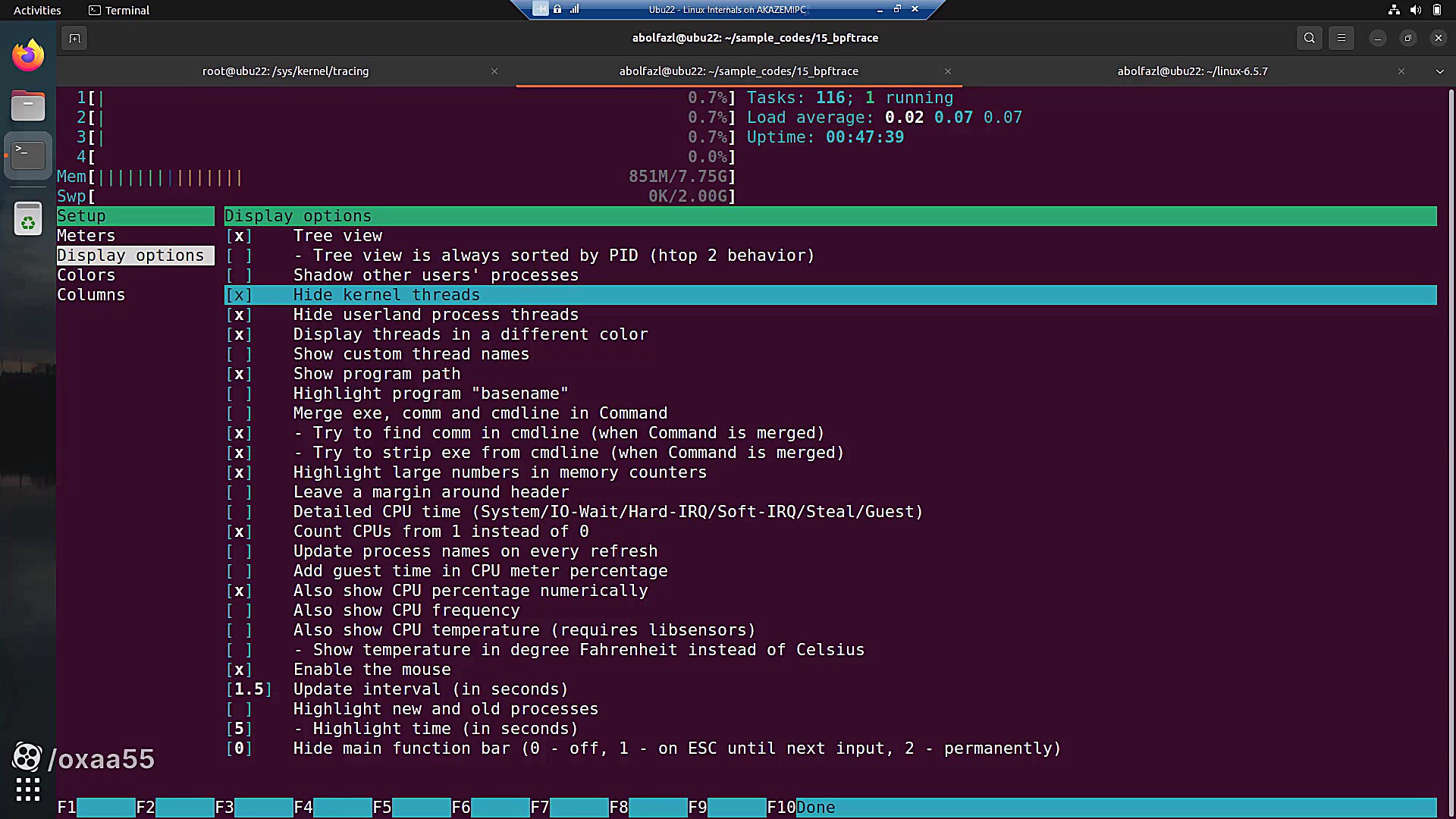The height and width of the screenshot is (819, 1456).
Task: Select Colors in Setup panel
Action: coord(86,275)
